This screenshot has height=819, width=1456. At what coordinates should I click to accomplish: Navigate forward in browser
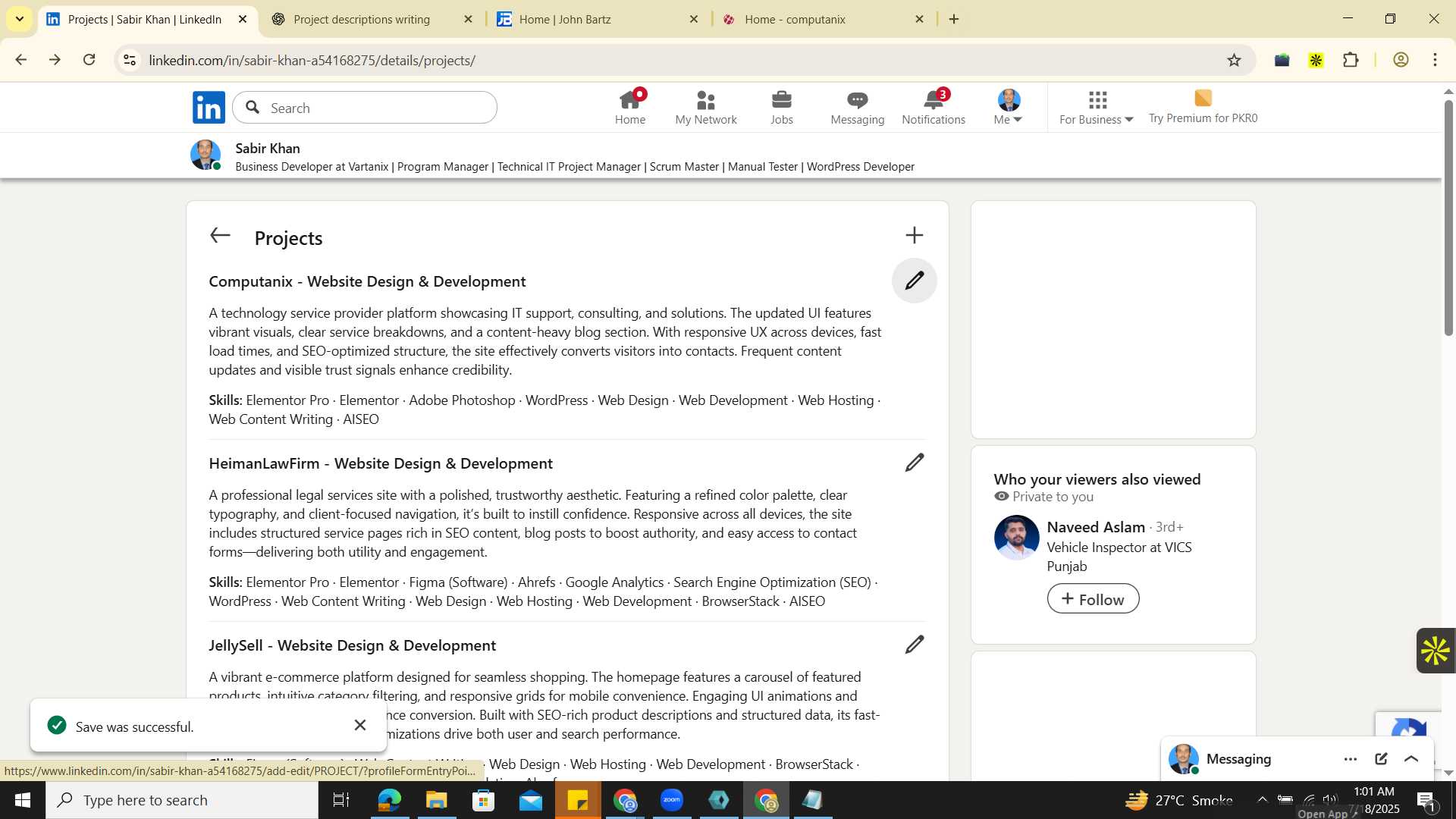tap(55, 60)
